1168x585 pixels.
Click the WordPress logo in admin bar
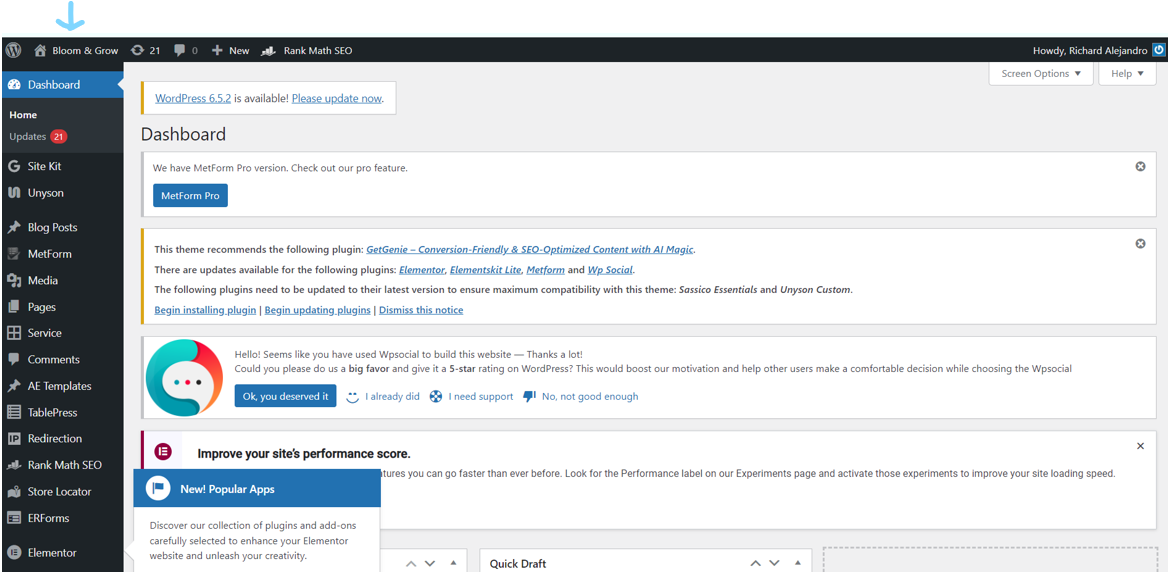click(x=13, y=50)
